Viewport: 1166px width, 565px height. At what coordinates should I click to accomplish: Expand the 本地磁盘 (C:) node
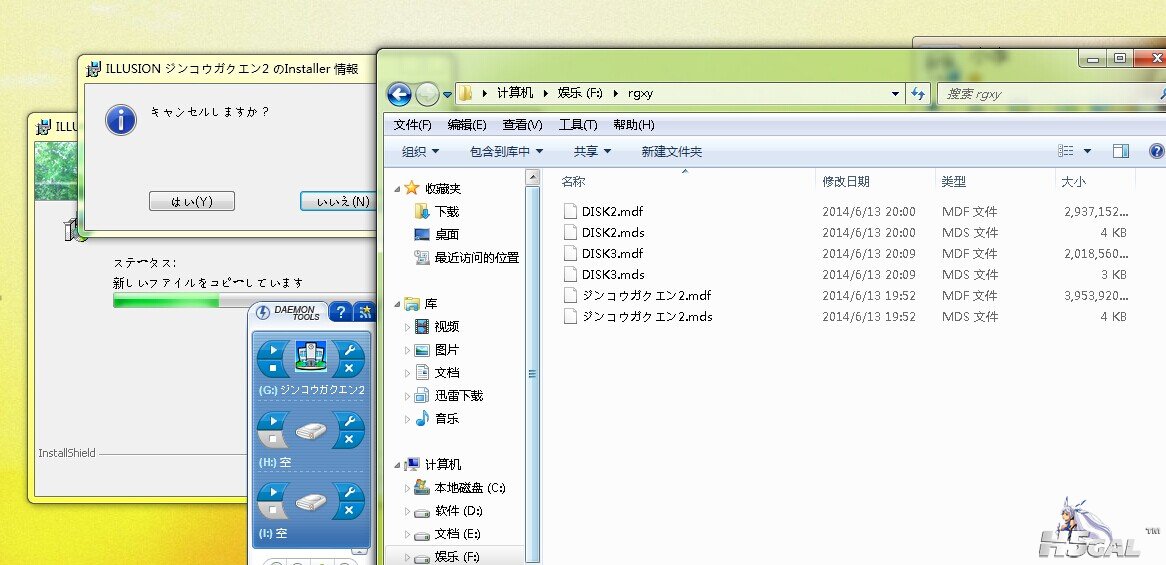[408, 488]
